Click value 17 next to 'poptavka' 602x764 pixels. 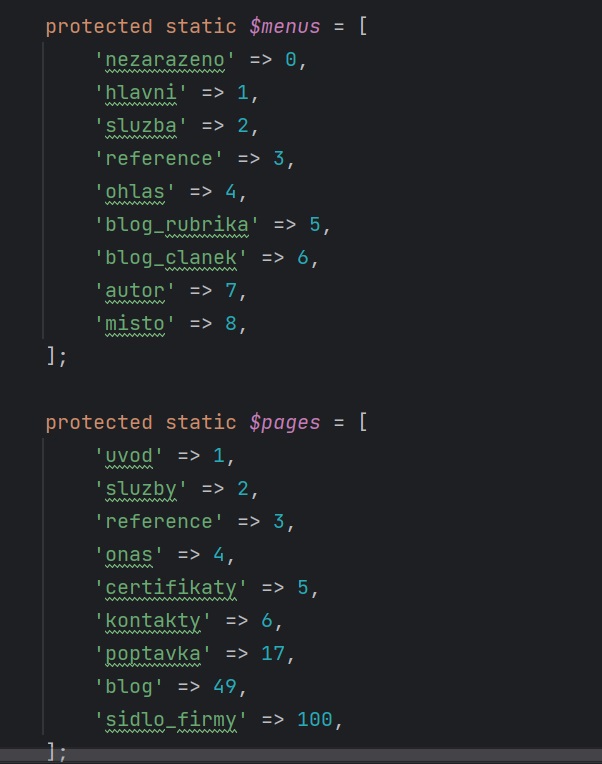(273, 654)
